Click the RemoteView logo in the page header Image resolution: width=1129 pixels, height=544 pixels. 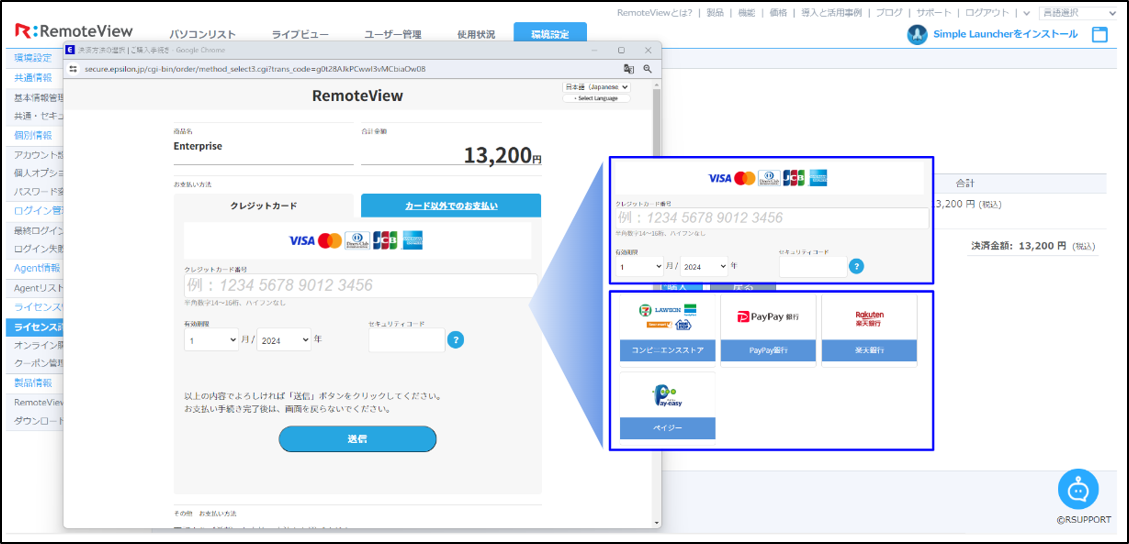pyautogui.click(x=74, y=32)
